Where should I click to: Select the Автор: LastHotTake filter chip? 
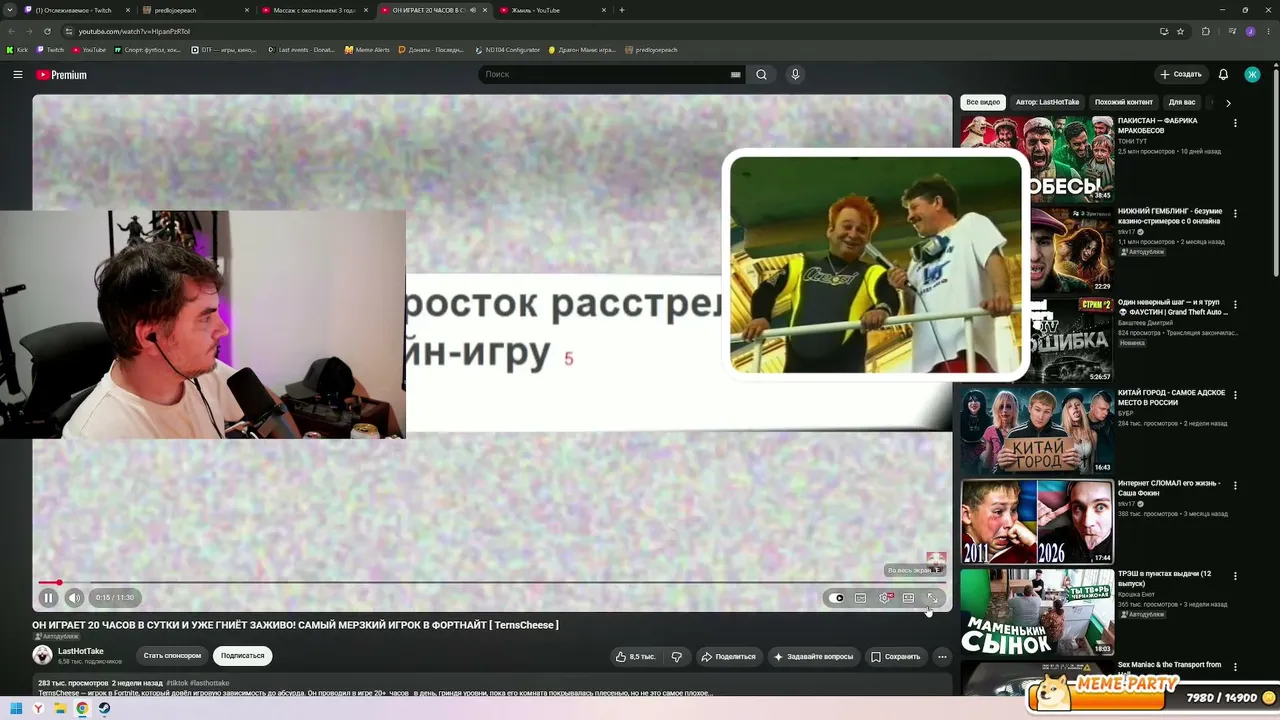1047,102
